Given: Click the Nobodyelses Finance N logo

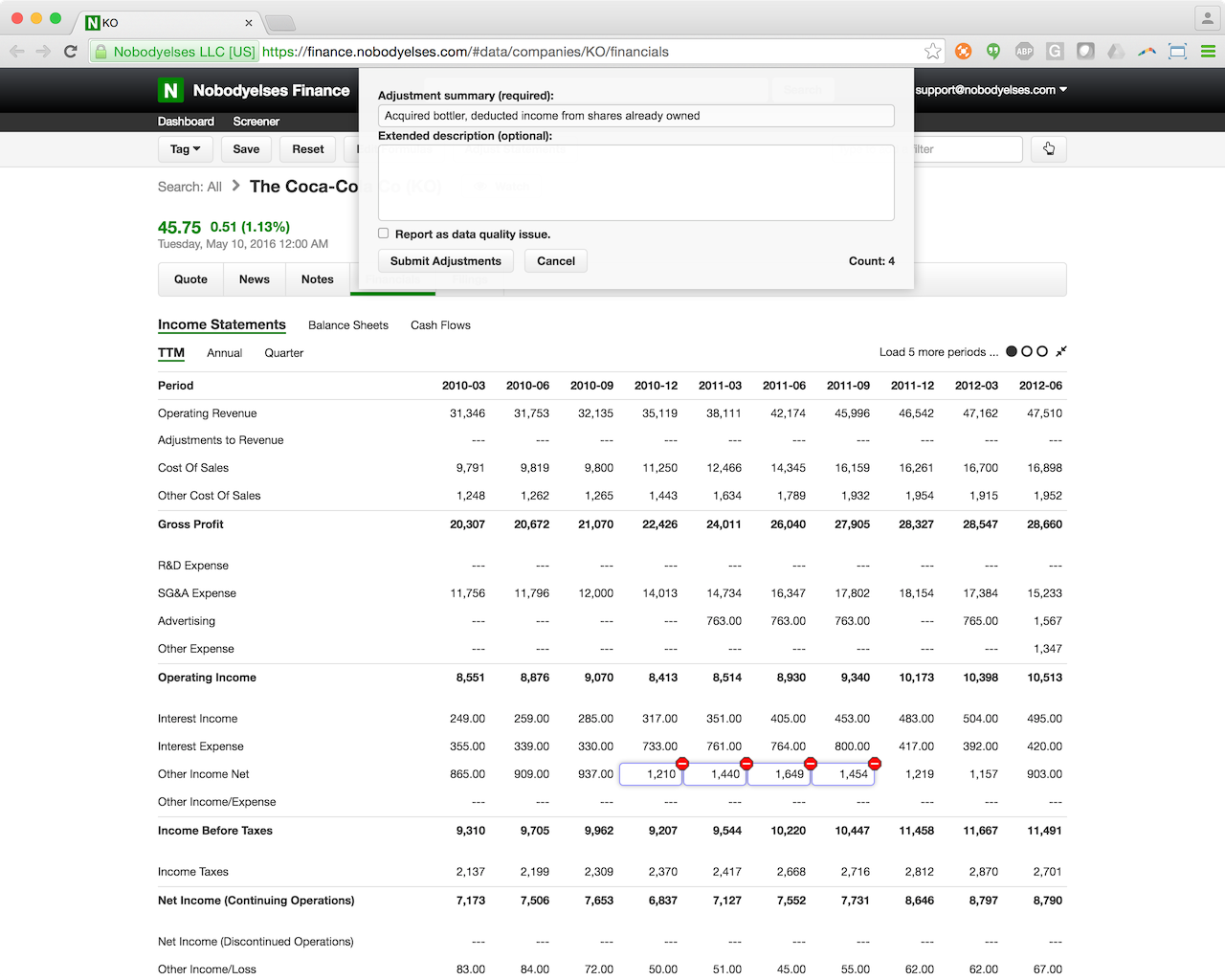Looking at the screenshot, I should [x=170, y=90].
